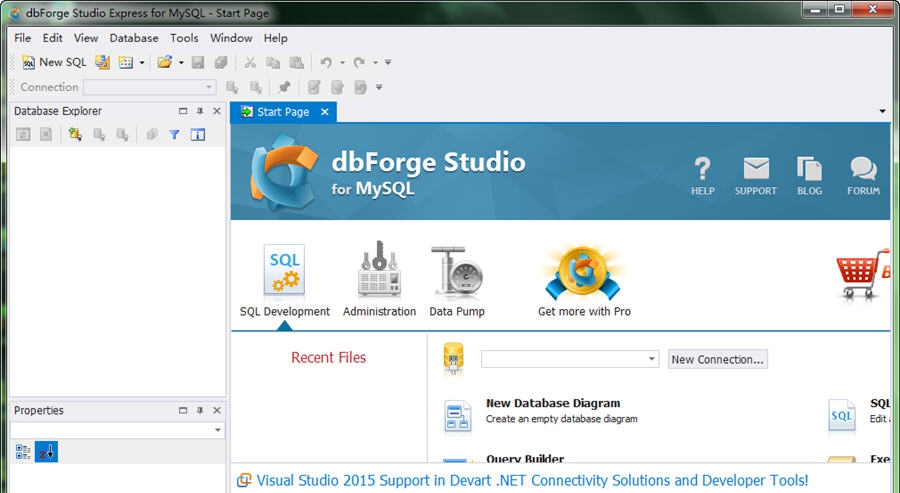Click the Redo arrow icon
Screen dimensions: 900x493
tap(359, 62)
